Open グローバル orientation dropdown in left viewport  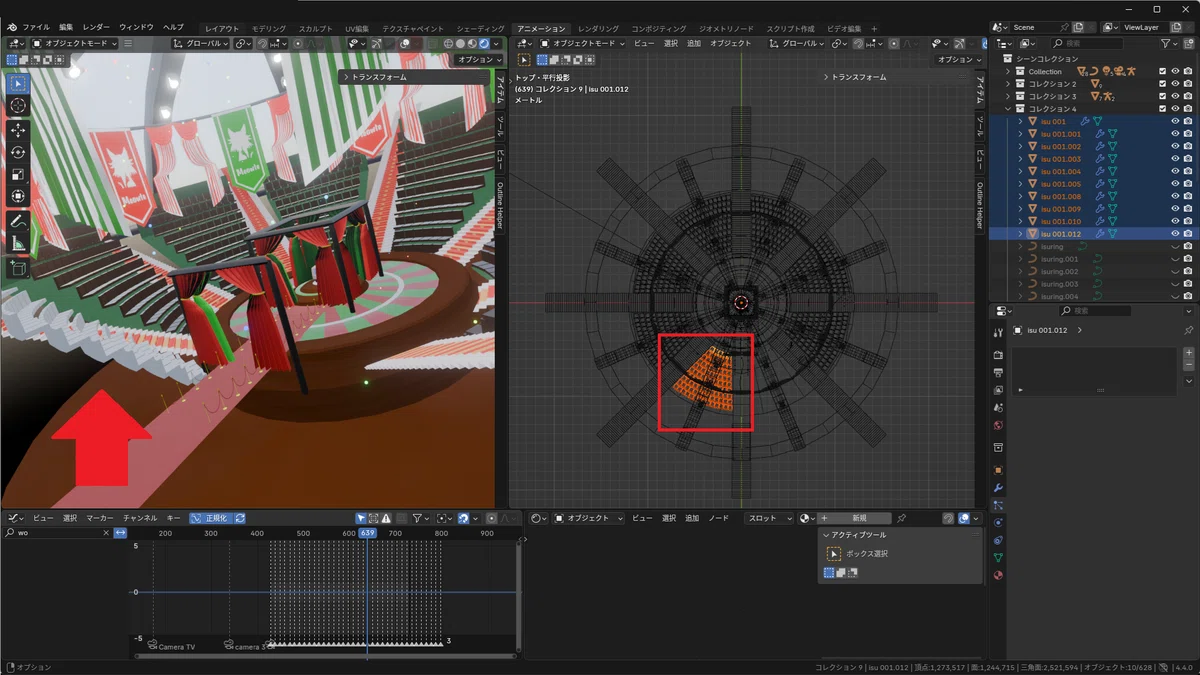point(201,44)
